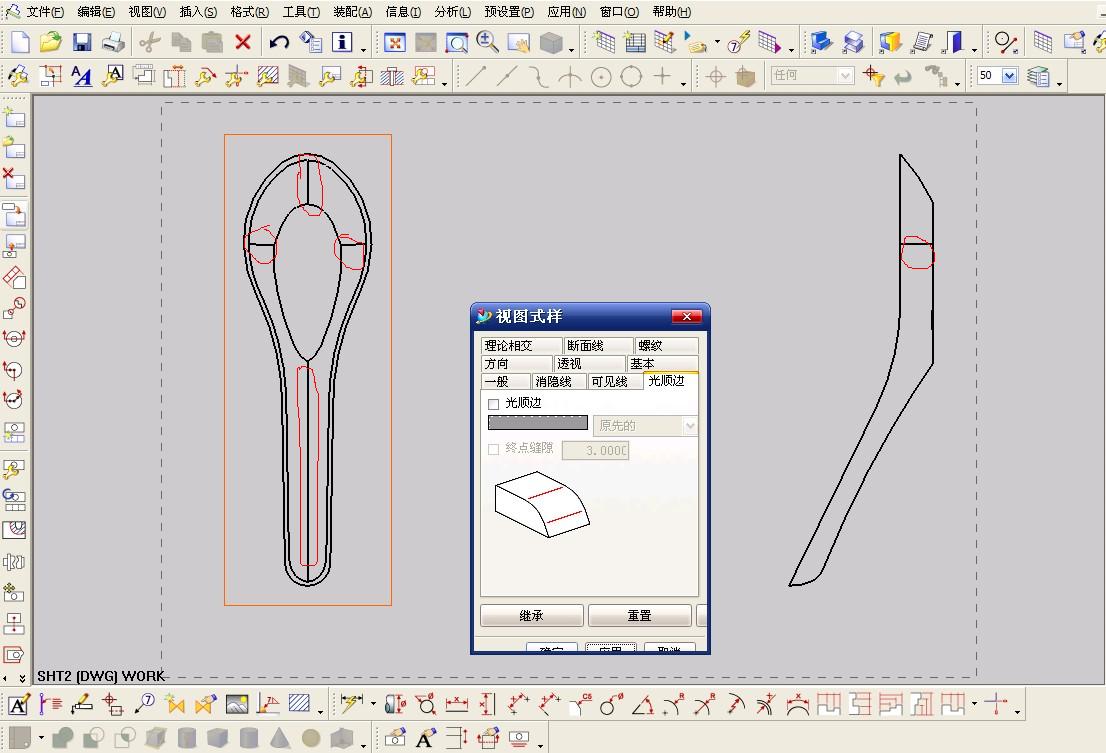Switch to the 断面线 tab

[x=598, y=345]
